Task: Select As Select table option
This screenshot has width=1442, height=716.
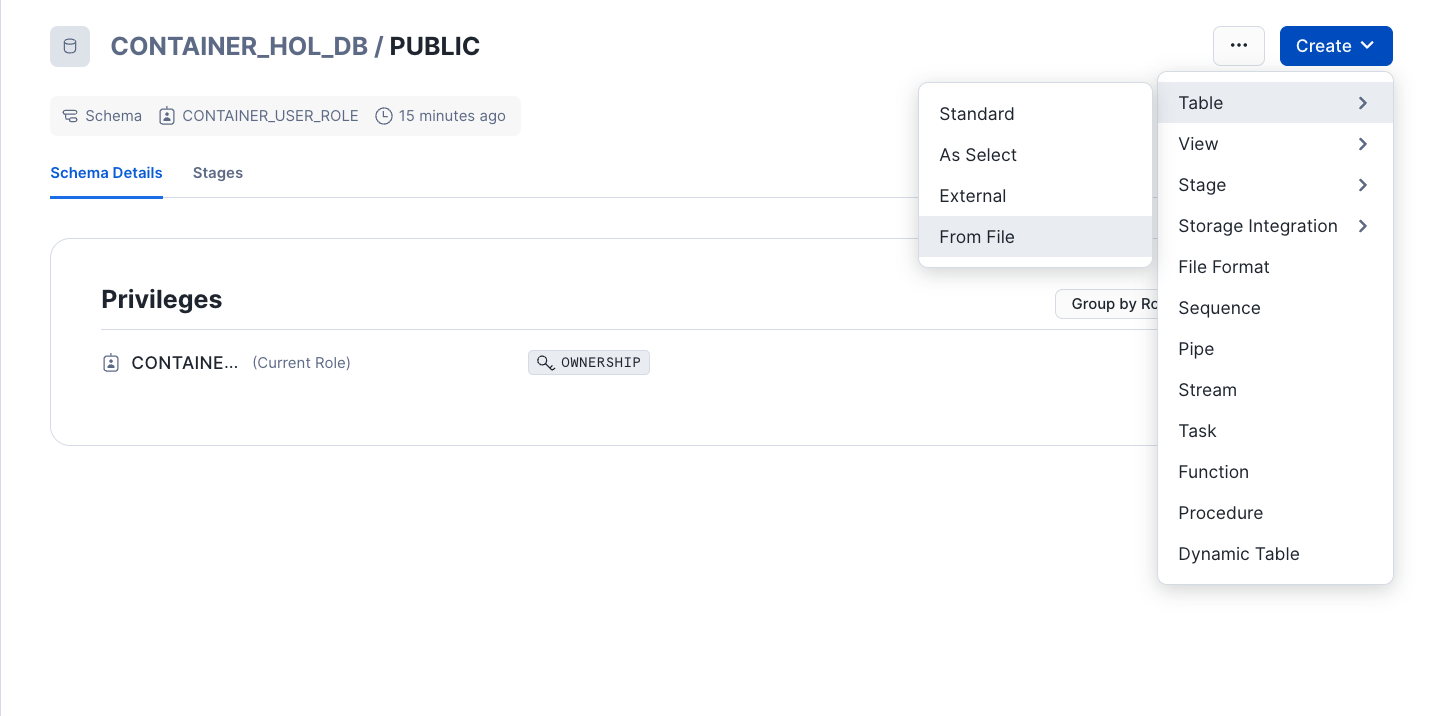Action: pyautogui.click(x=978, y=155)
